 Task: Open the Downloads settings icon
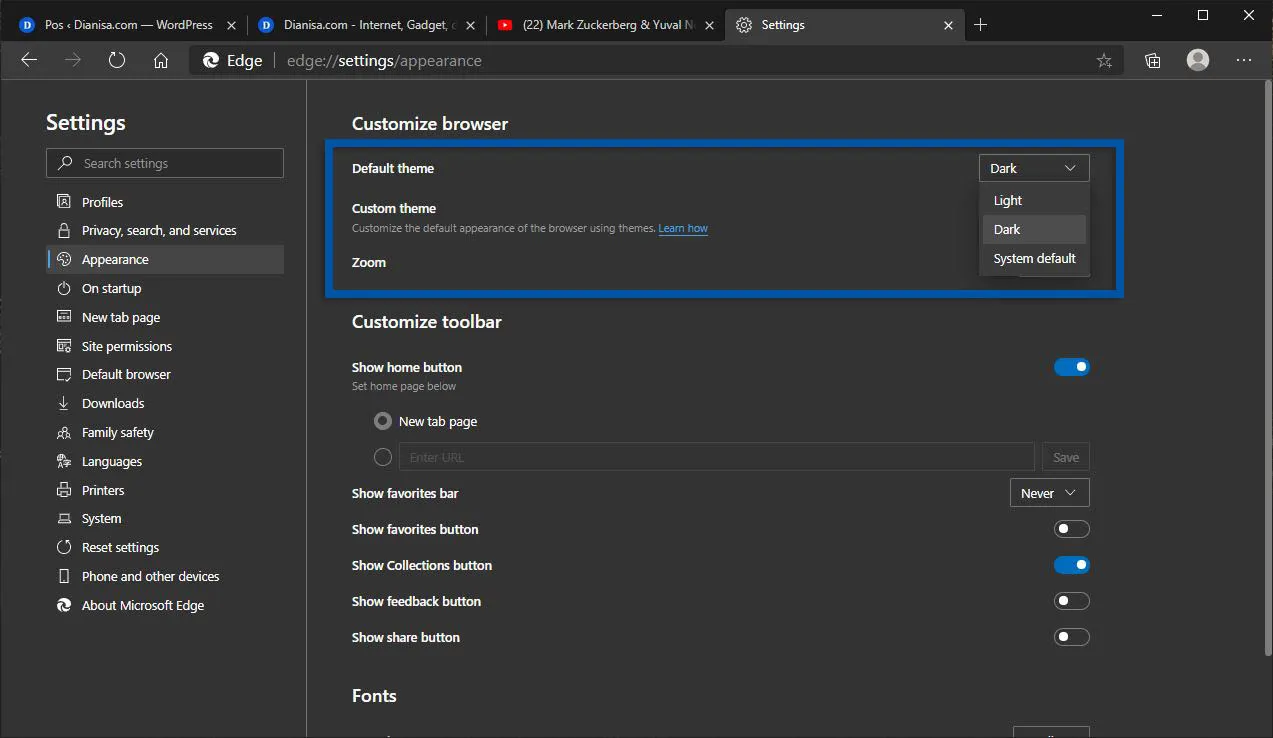62,403
